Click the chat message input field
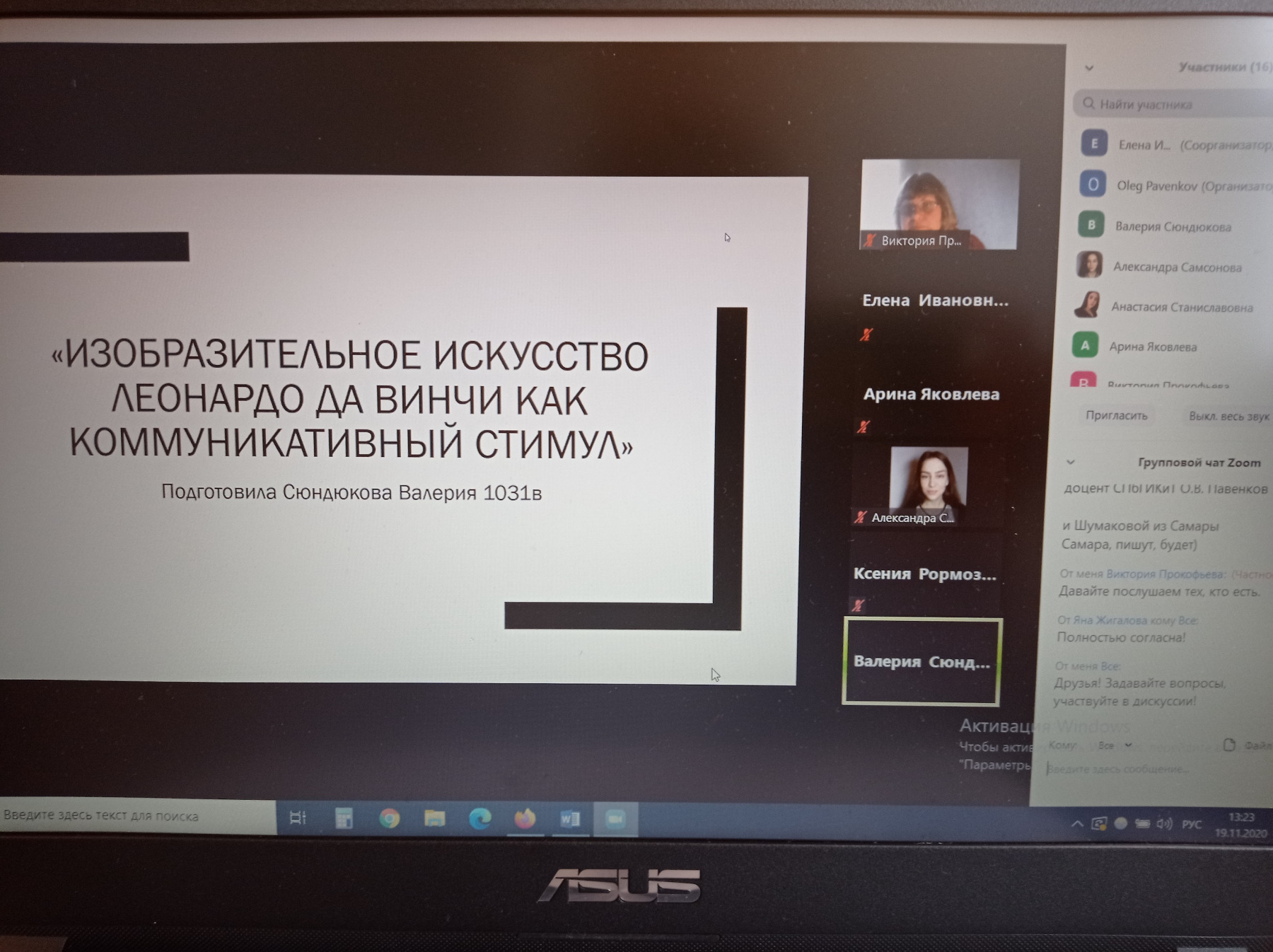This screenshot has height=952, width=1273. click(x=1158, y=770)
